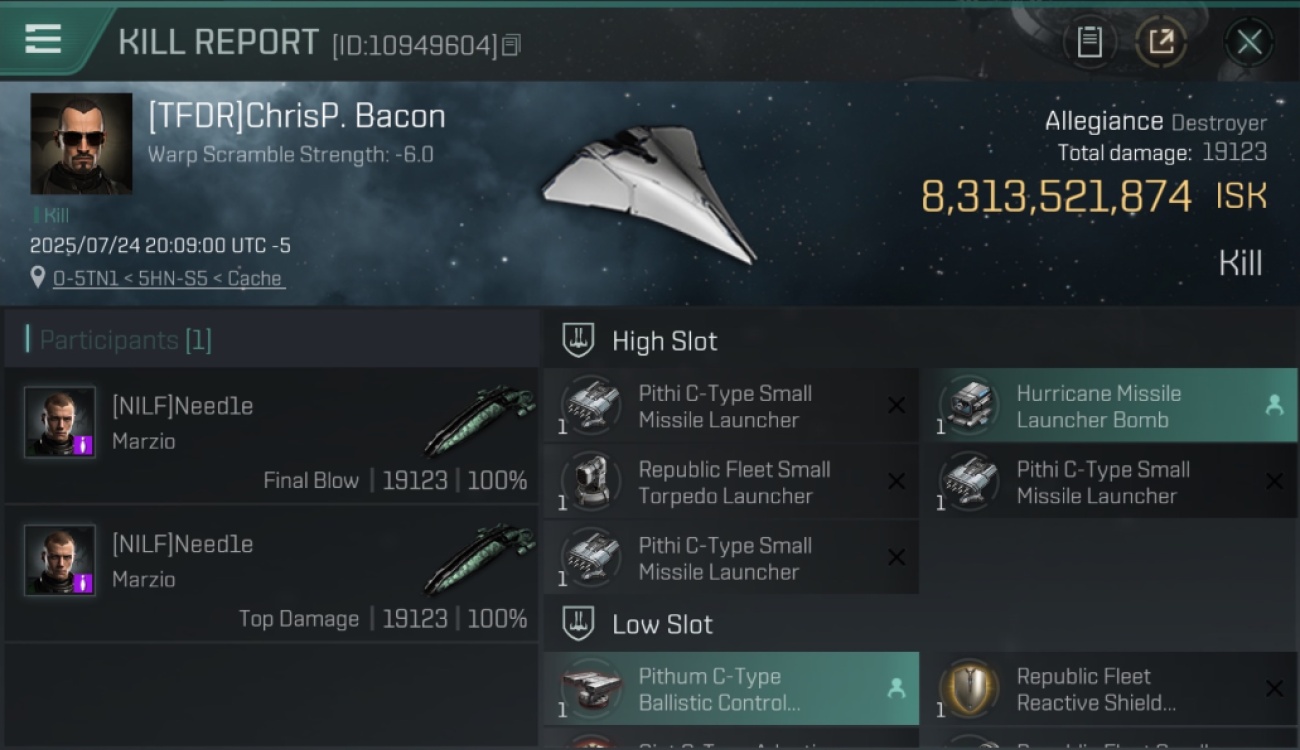Viewport: 1300px width, 750px height.
Task: Open the clipboard icon in header
Action: (x=1090, y=42)
